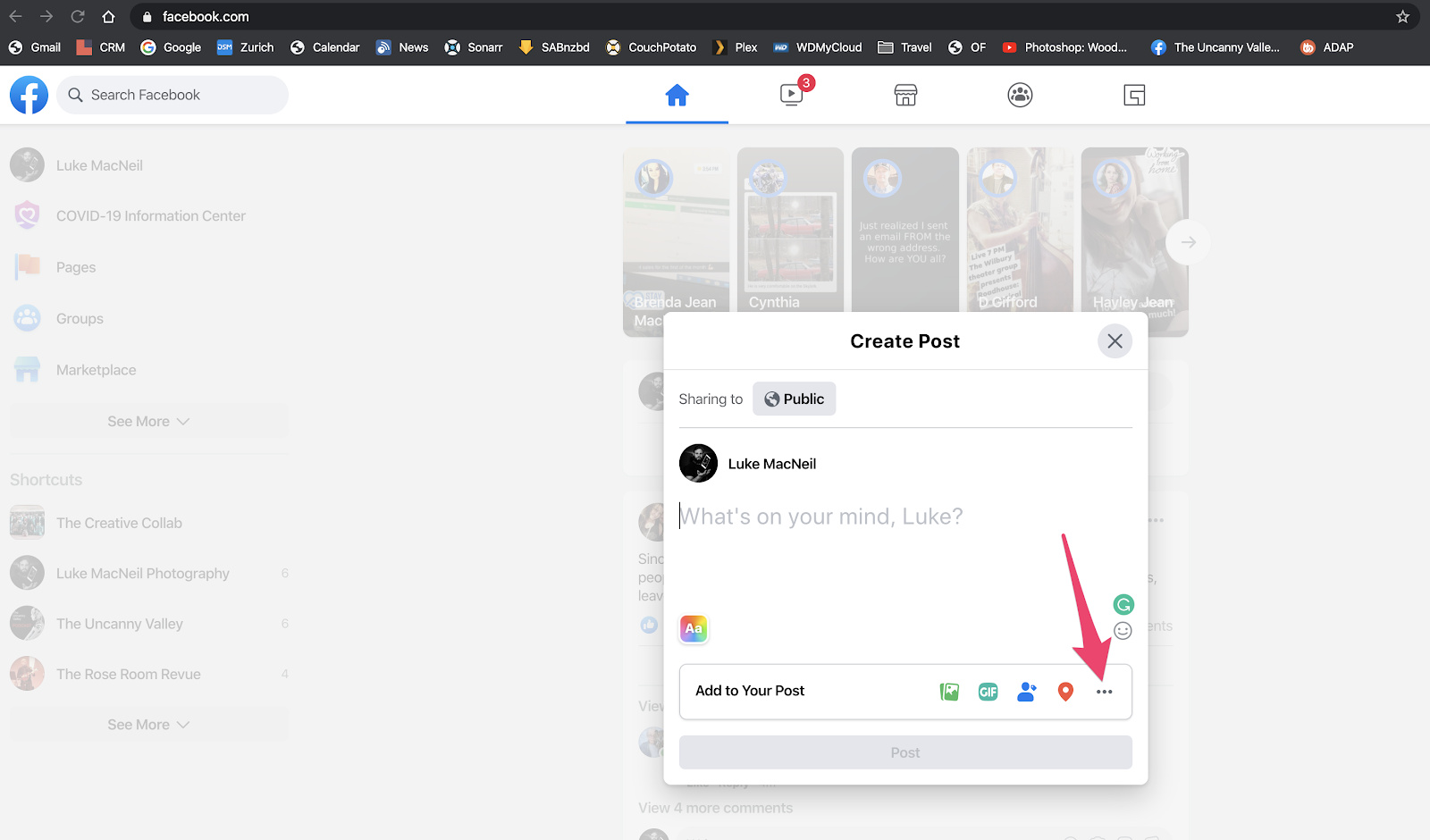Viewport: 1430px width, 840px height.
Task: Bookmark this page with the star icon
Action: click(1402, 16)
